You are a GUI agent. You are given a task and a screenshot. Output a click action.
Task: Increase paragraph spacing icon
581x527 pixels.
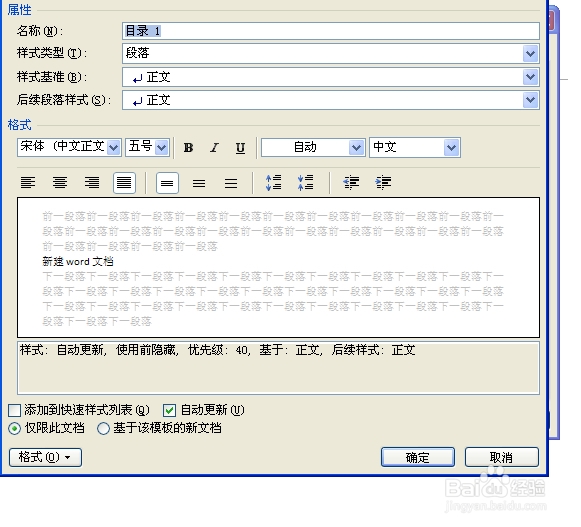coord(273,183)
